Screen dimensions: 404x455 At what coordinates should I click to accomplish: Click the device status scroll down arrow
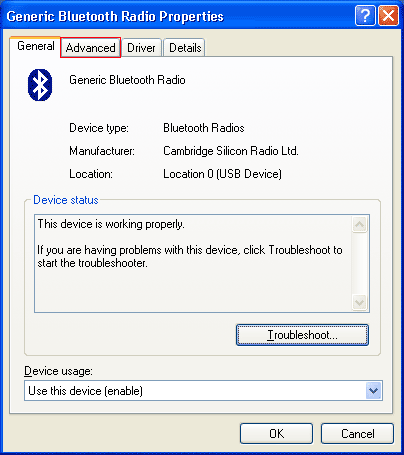(359, 302)
